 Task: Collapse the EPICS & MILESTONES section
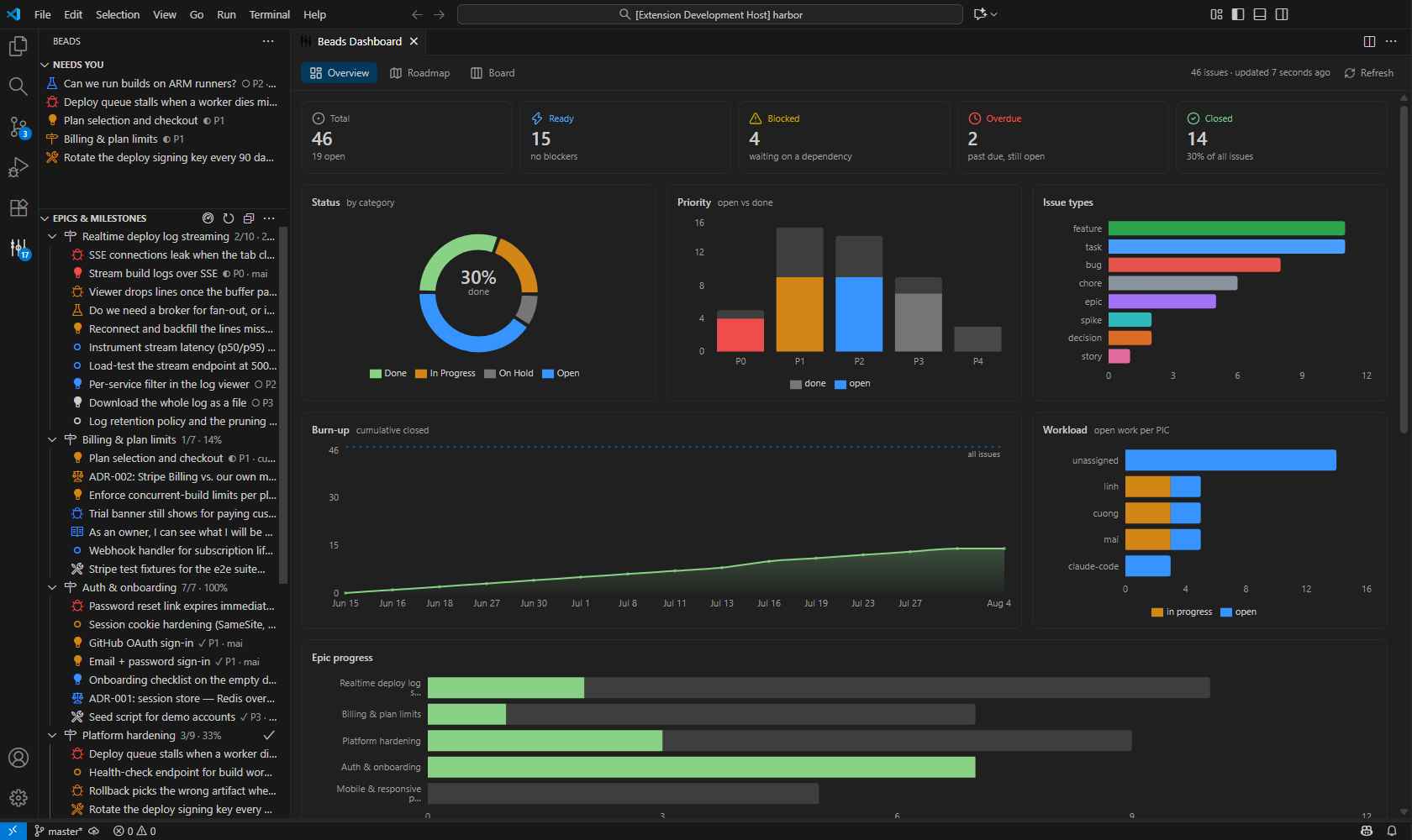click(45, 218)
